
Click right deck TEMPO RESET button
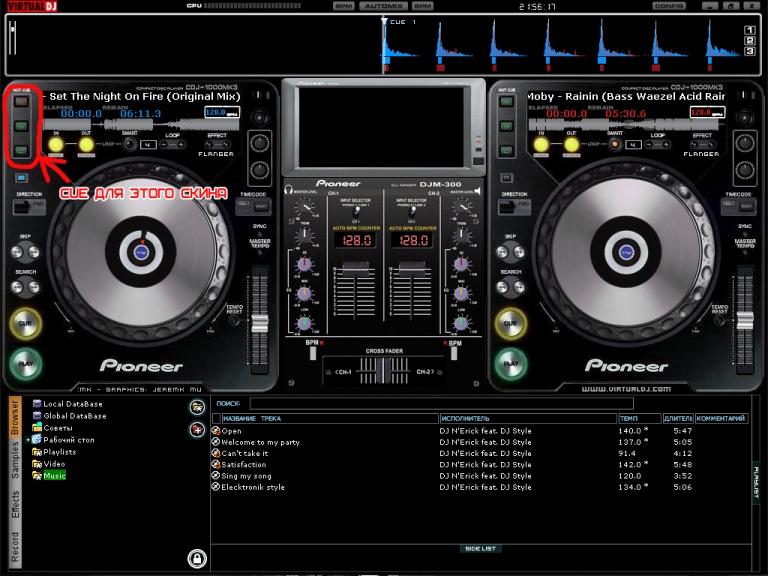[720, 320]
